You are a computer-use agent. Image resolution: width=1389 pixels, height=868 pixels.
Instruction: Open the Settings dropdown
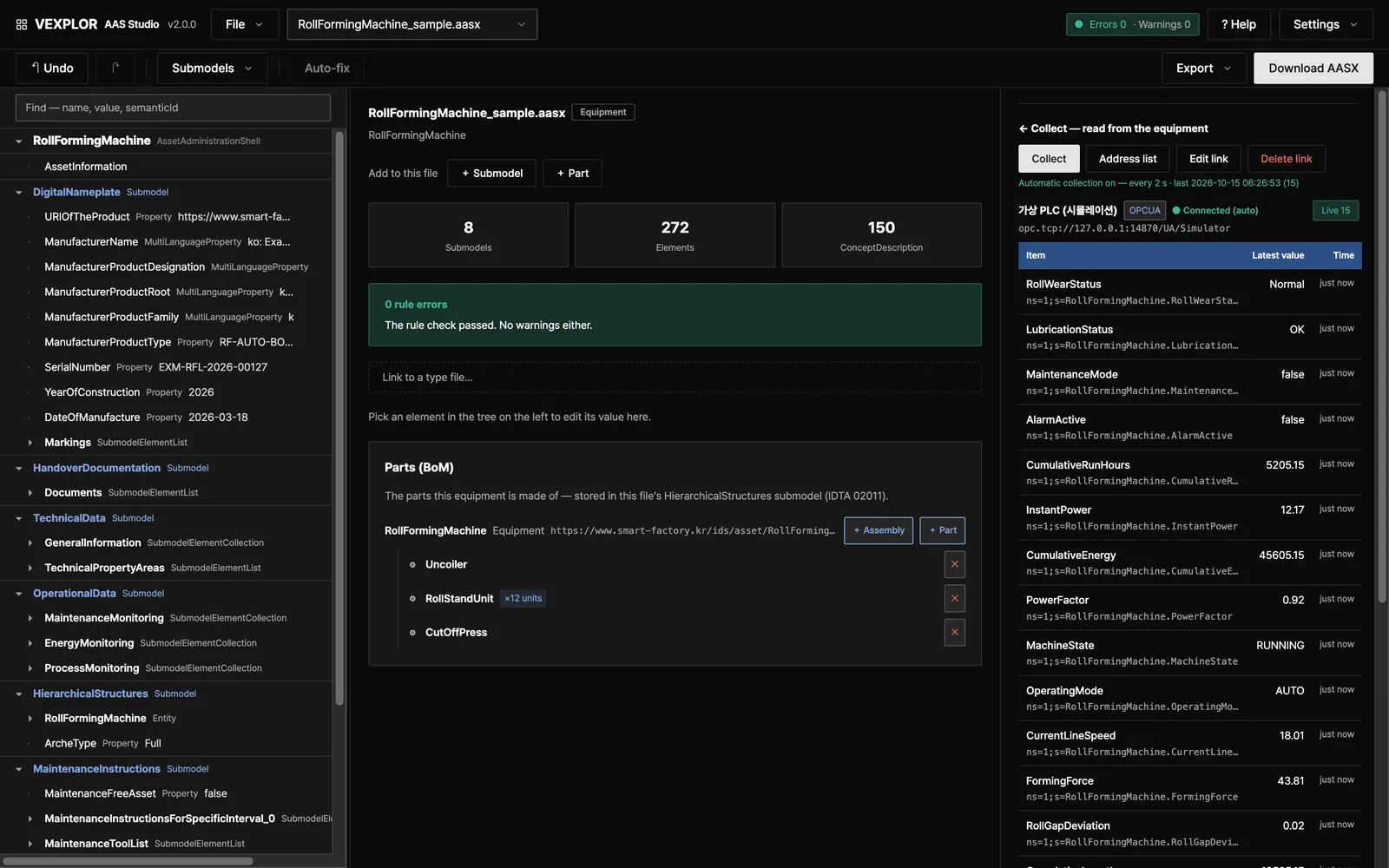pos(1326,24)
